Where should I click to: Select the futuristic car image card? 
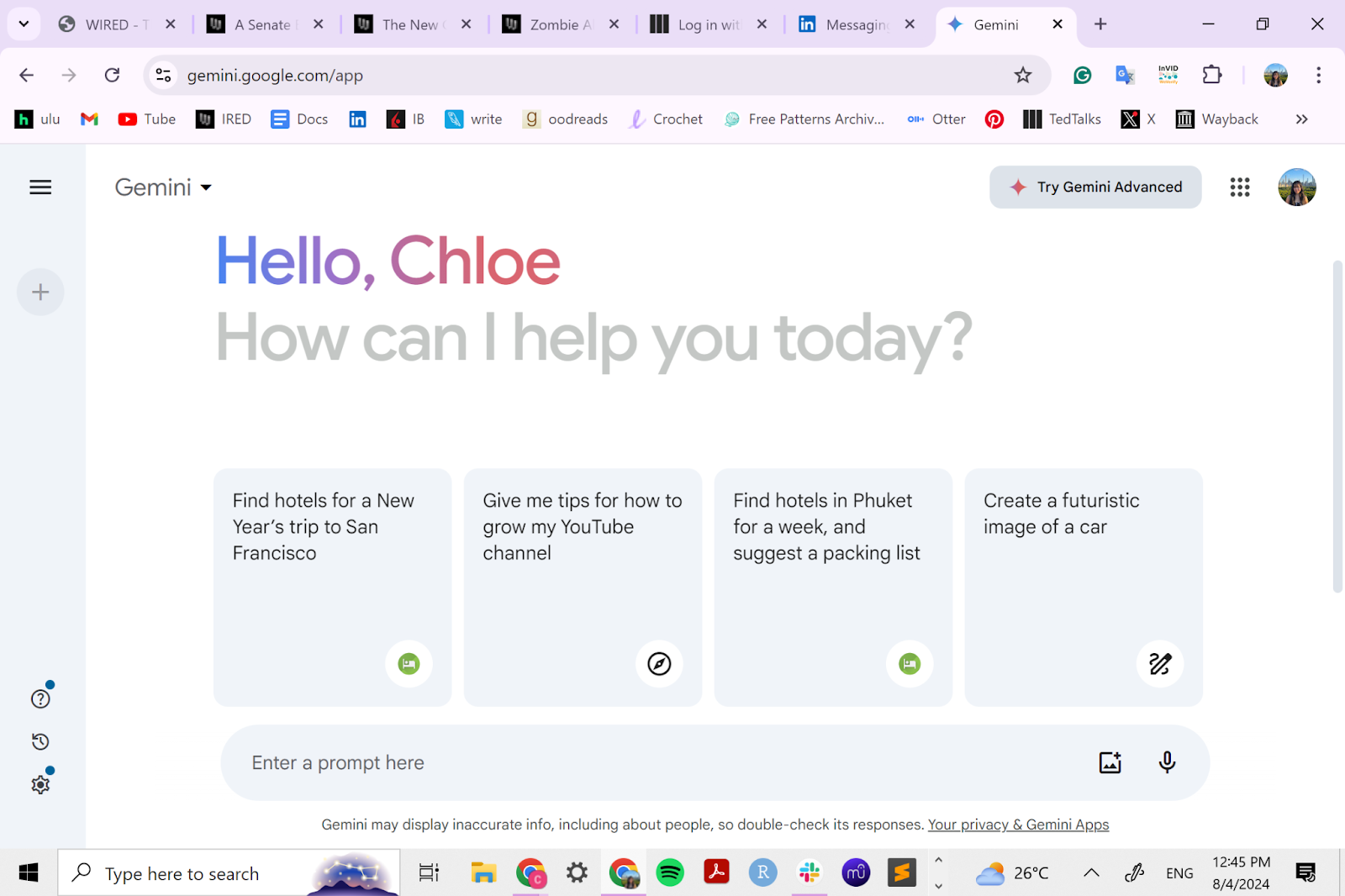pyautogui.click(x=1084, y=588)
